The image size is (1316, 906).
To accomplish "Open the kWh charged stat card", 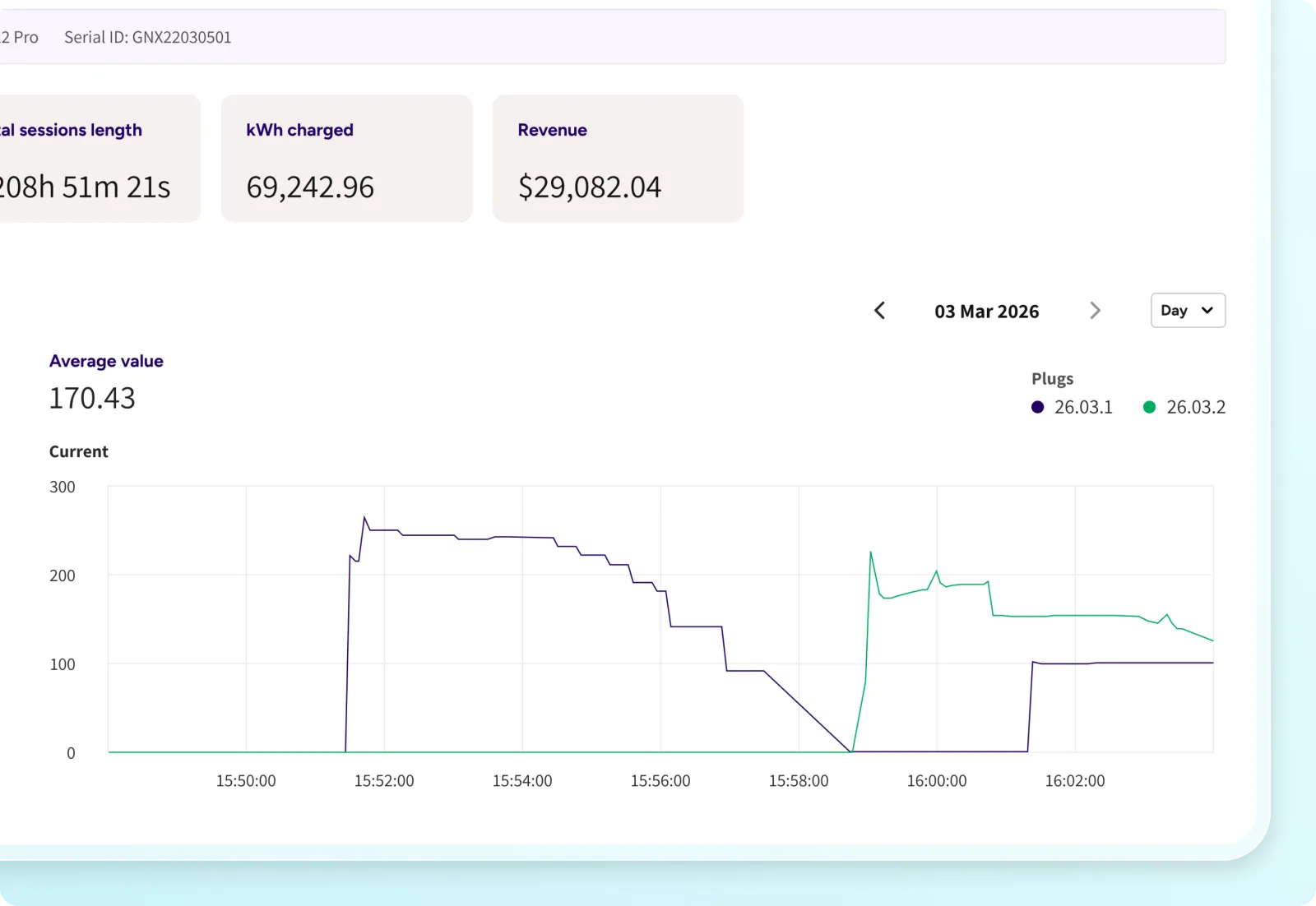I will coord(346,158).
